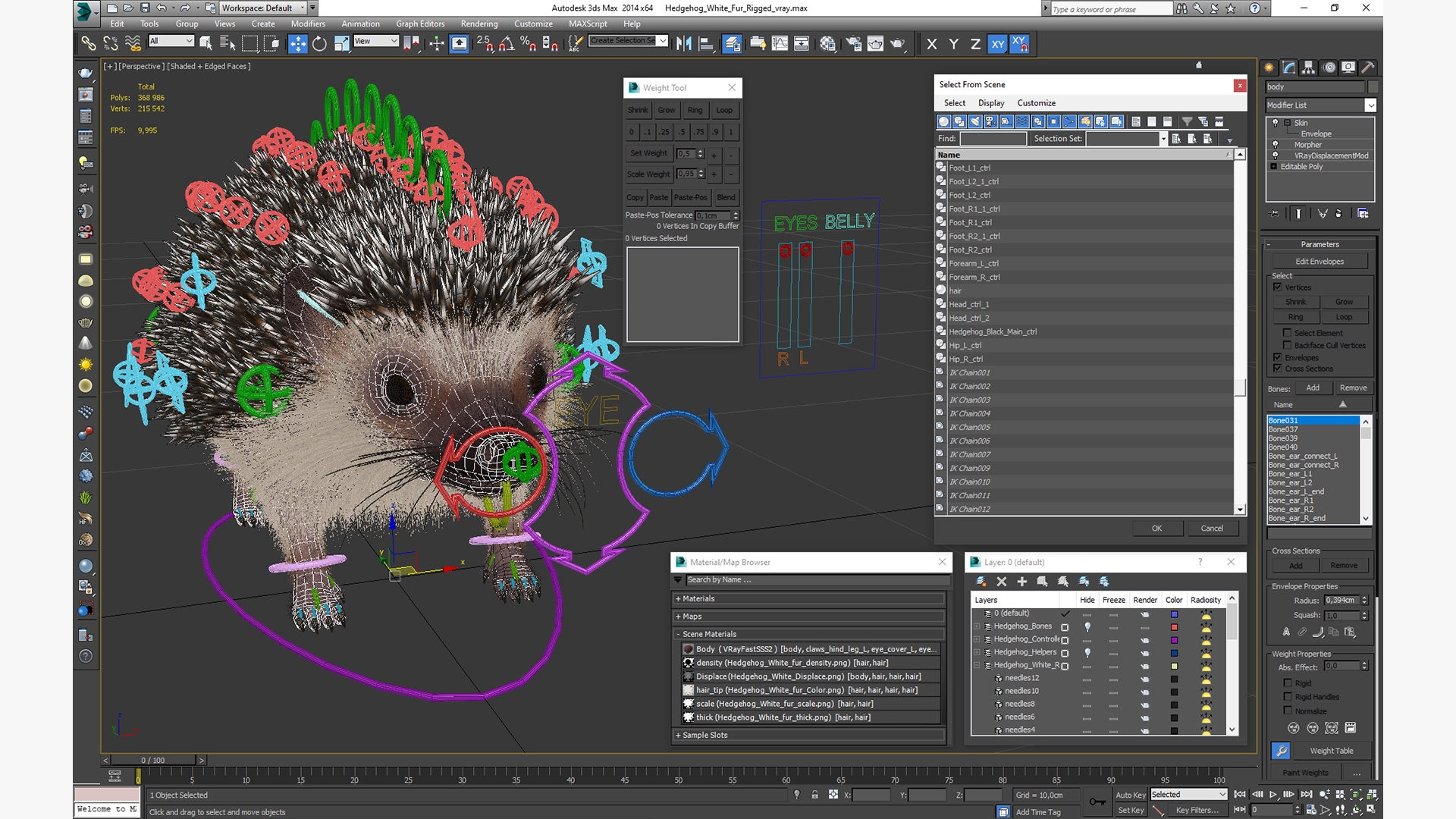Open the Mirror tool
Viewport: 1456px width, 819px height.
tap(683, 44)
